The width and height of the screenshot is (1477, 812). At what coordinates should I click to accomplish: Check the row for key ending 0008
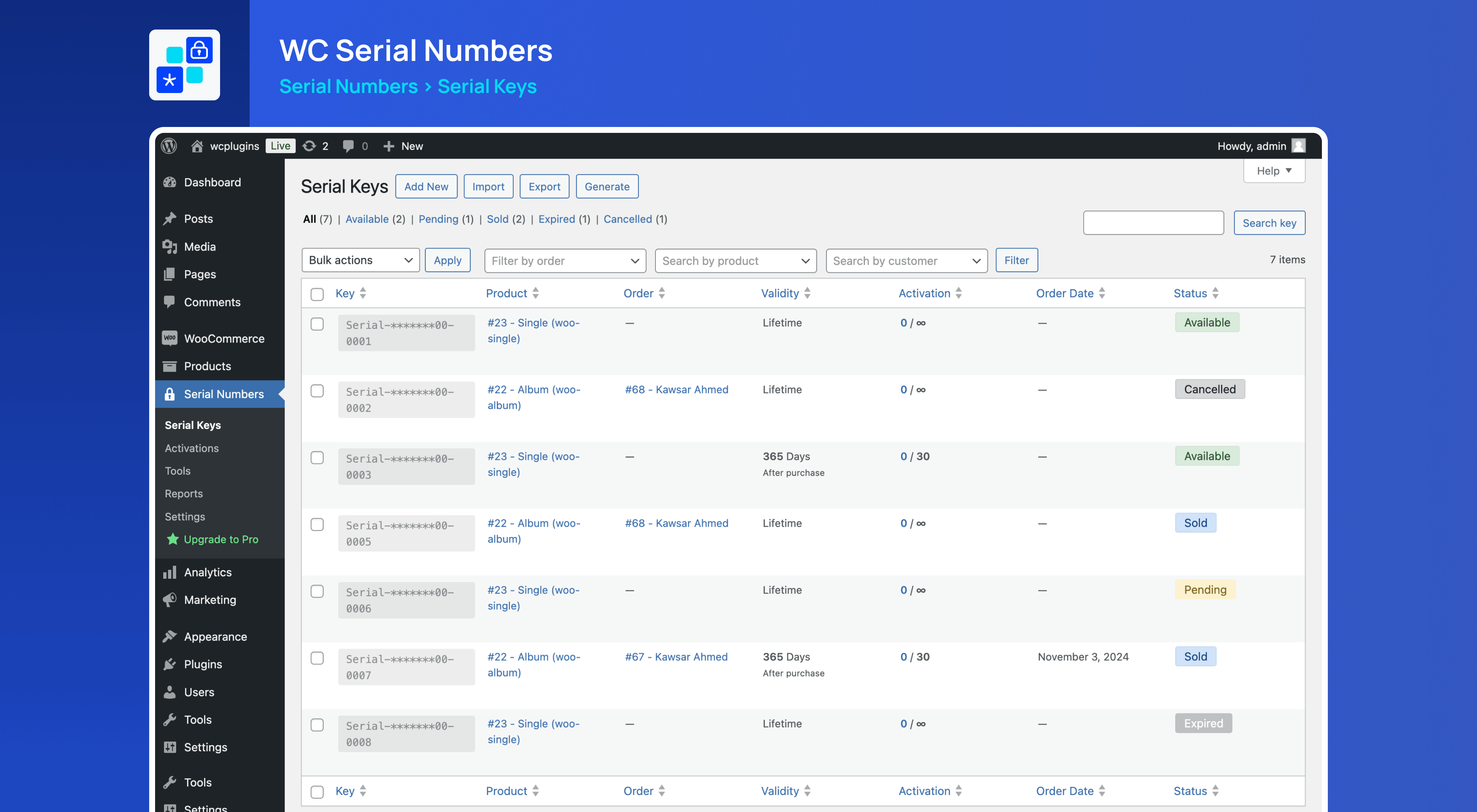(317, 725)
